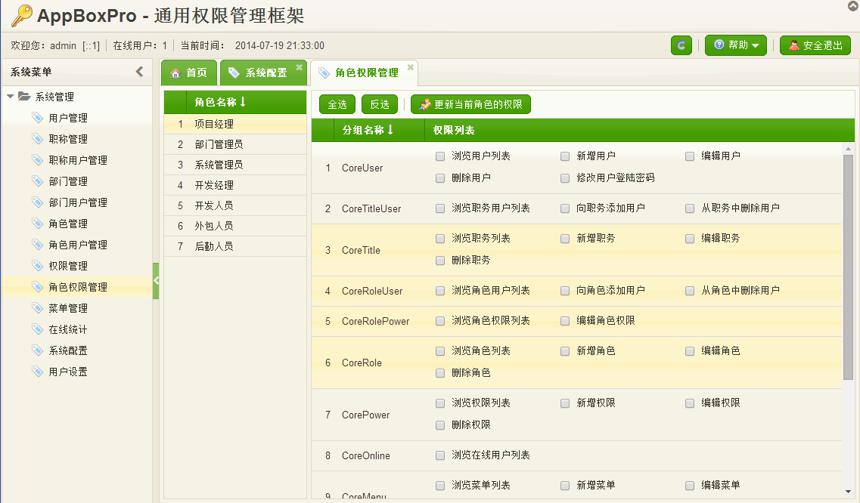Click the home icon on the 首页 tab
Screen dimensions: 860x503
click(175, 73)
